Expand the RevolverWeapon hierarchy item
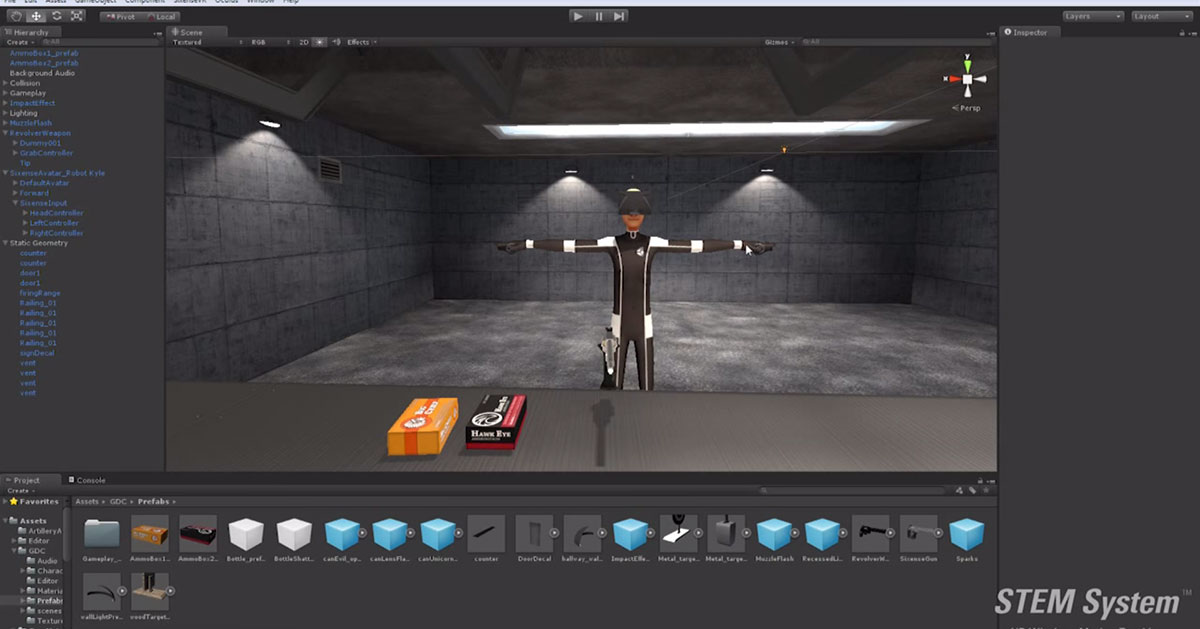The height and width of the screenshot is (629, 1200). tap(6, 133)
